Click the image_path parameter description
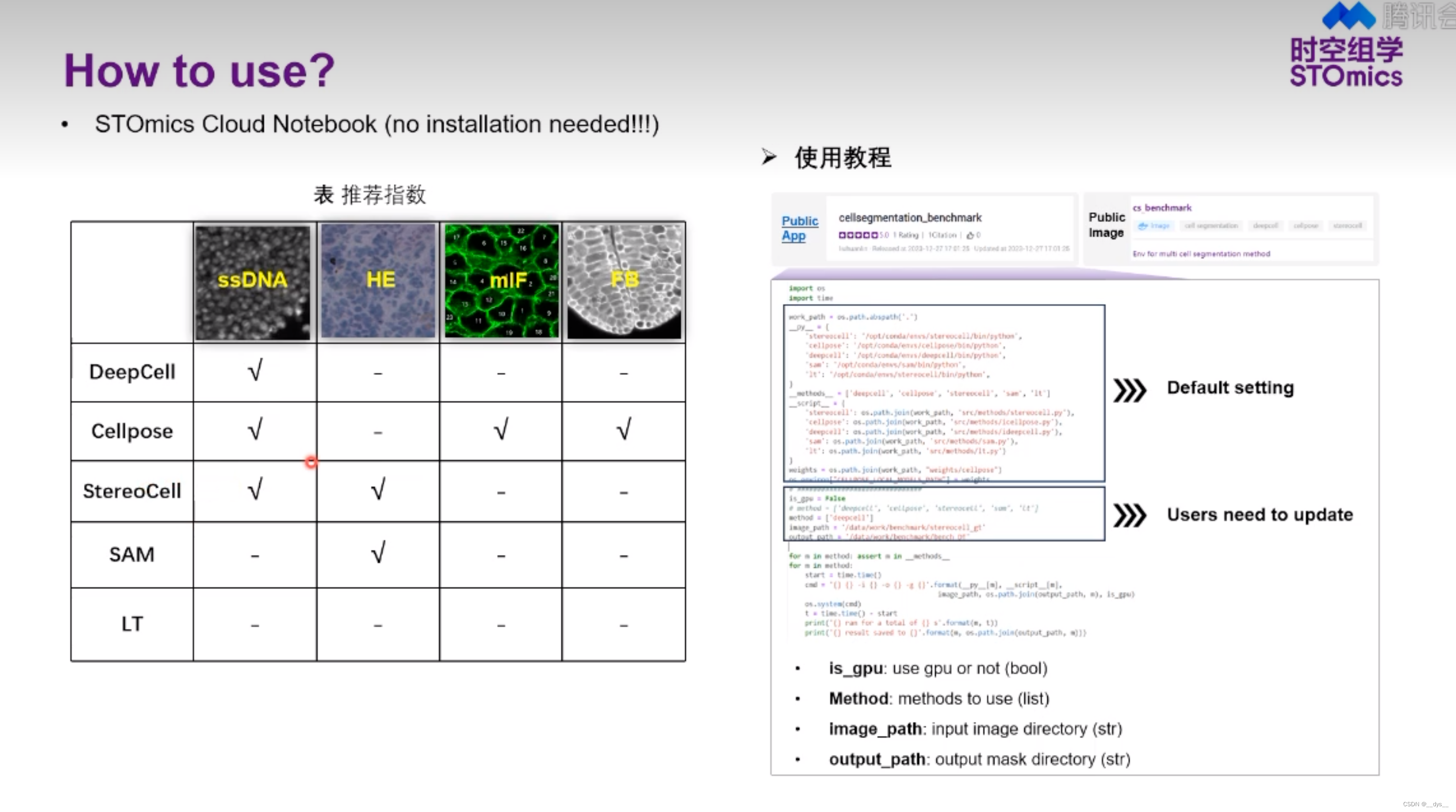The width and height of the screenshot is (1456, 812). tap(975, 729)
